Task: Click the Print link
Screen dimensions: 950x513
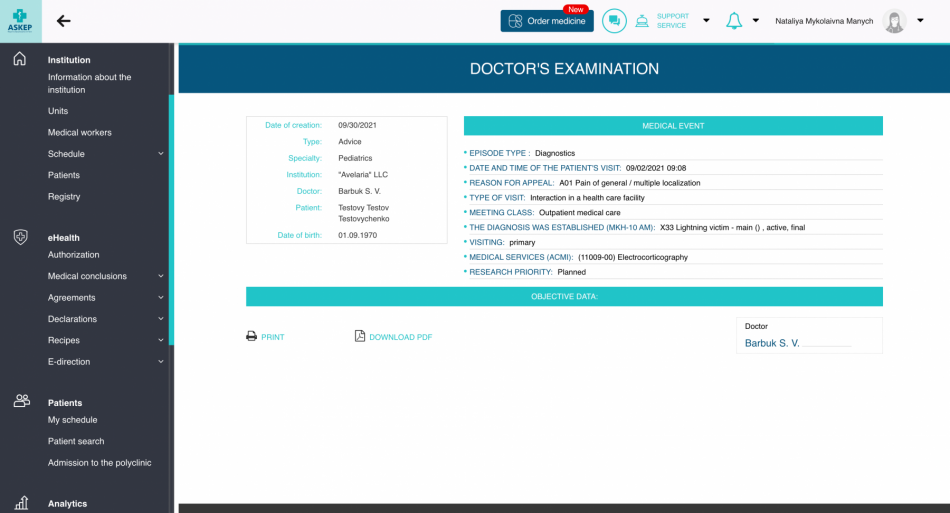Action: (x=265, y=337)
